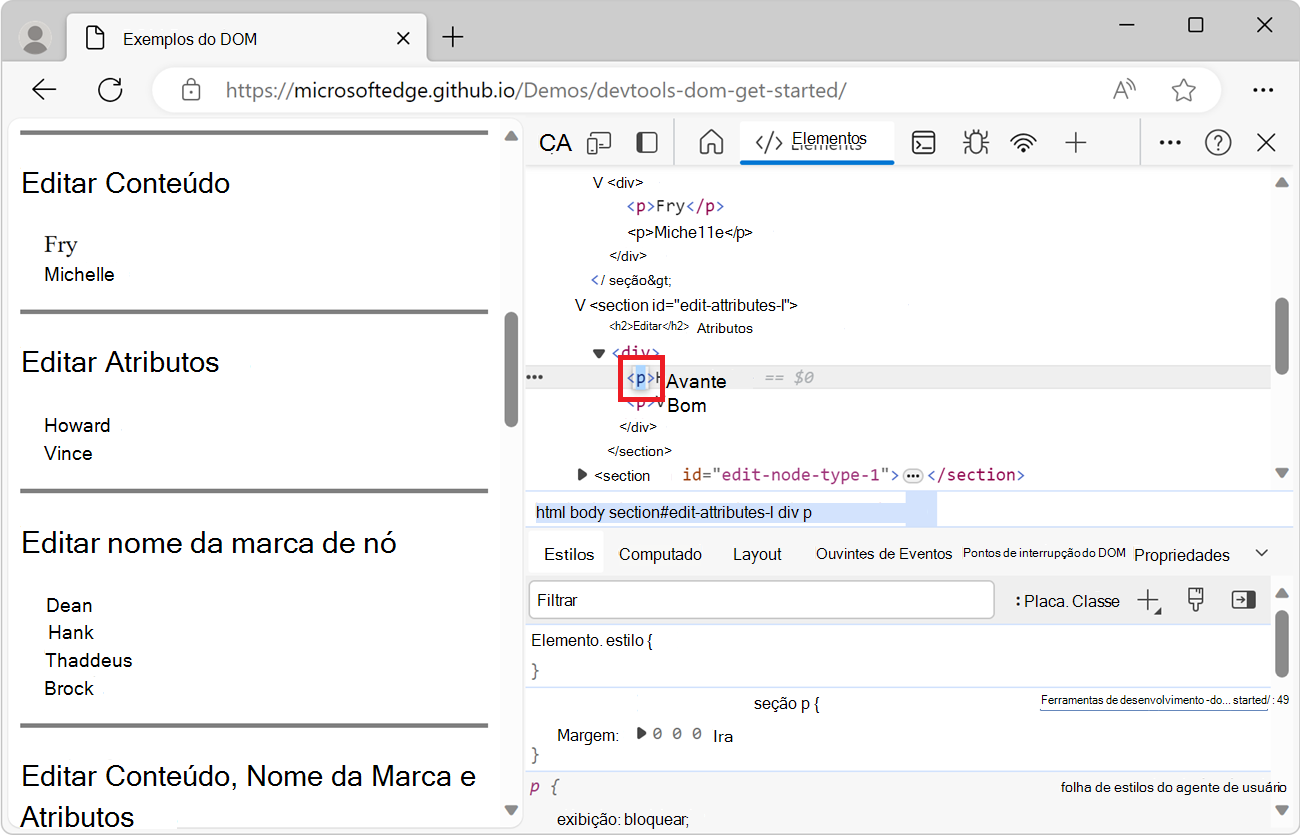Open Pontos de interrupção do DOM tab
1300x835 pixels.
pyautogui.click(x=1044, y=553)
